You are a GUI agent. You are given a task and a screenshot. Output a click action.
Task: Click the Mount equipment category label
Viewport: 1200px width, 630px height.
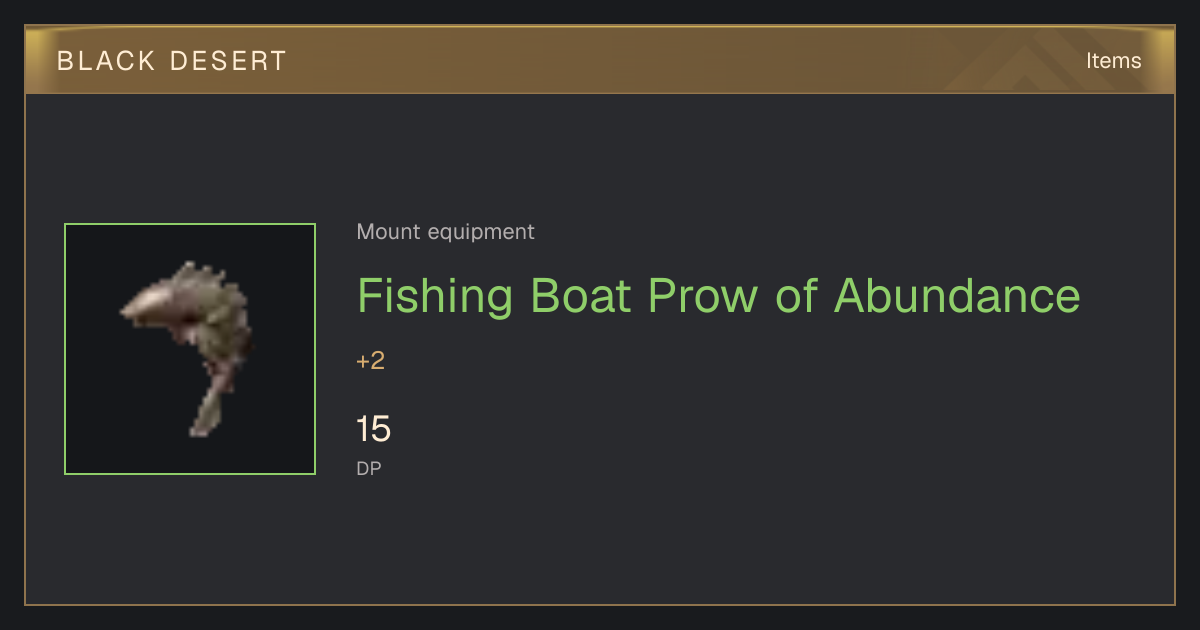445,232
